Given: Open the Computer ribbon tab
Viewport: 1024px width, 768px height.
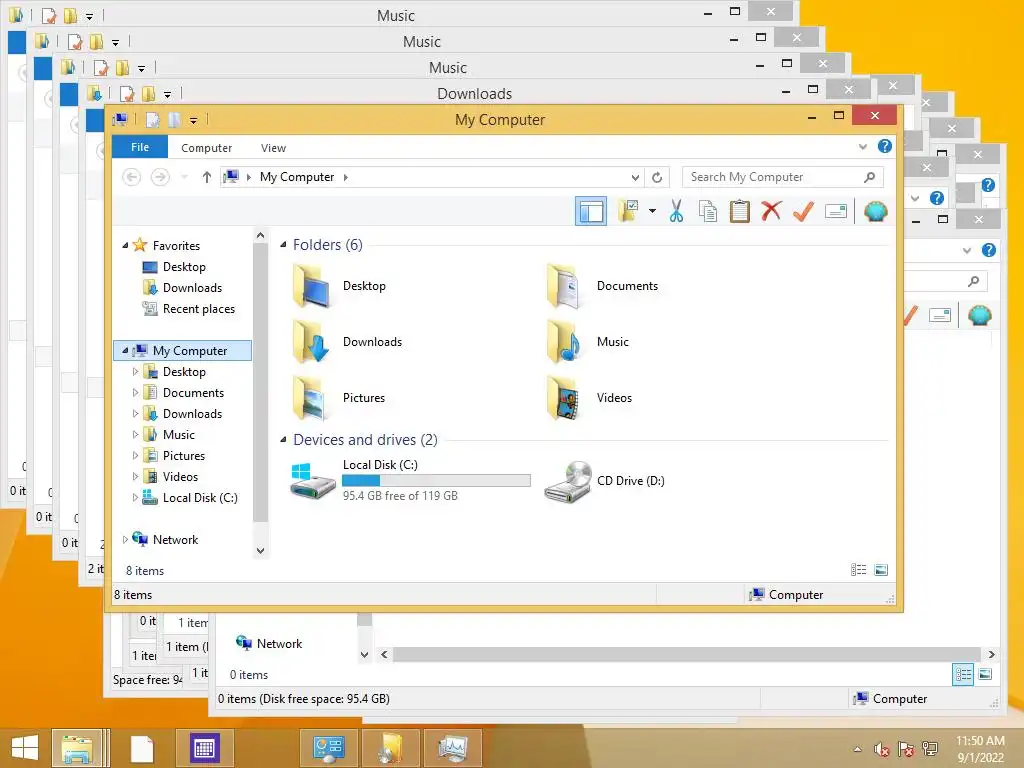Looking at the screenshot, I should [206, 148].
